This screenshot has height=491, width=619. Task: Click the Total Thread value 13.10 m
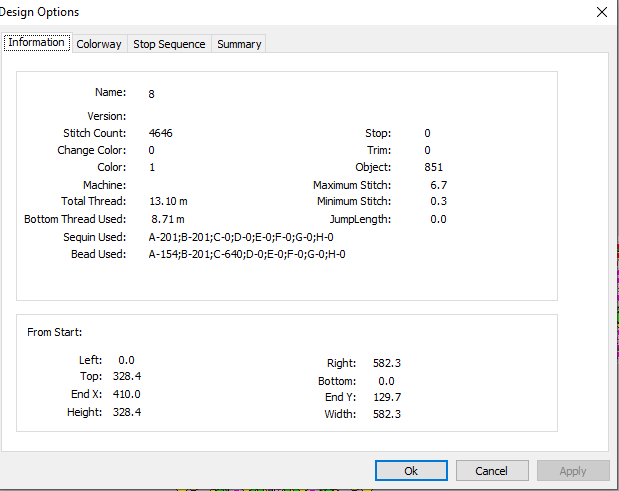[x=168, y=201]
